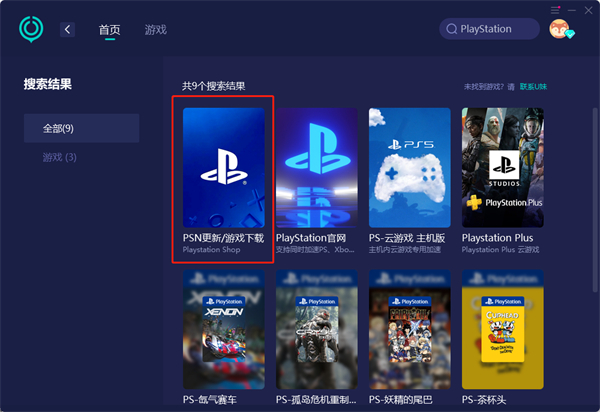This screenshot has height=412, width=600.
Task: Open the PS-云游戏 主机版 PS5 cover
Action: (410, 168)
